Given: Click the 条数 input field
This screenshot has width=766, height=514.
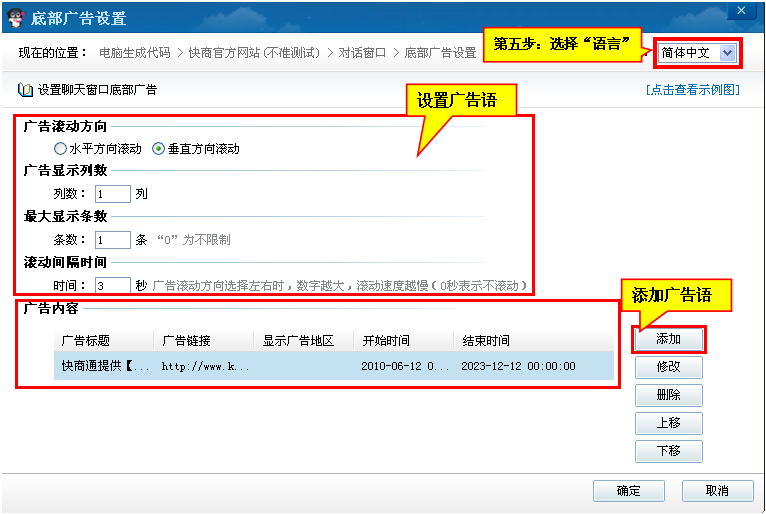Looking at the screenshot, I should (112, 240).
